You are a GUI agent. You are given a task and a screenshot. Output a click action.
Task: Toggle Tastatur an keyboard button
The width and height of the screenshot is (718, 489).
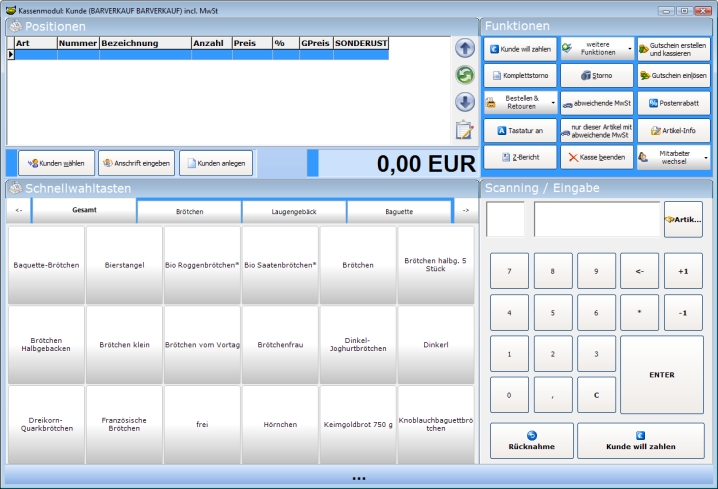coord(519,130)
